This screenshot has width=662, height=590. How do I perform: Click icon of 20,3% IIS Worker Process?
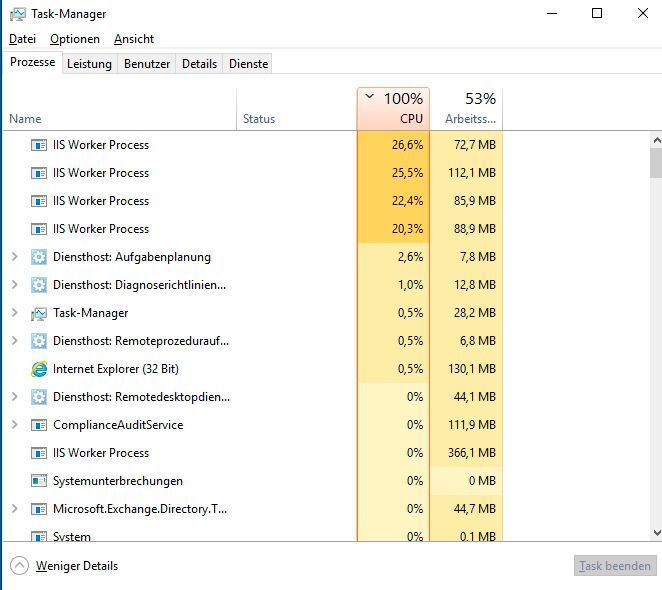tap(39, 229)
